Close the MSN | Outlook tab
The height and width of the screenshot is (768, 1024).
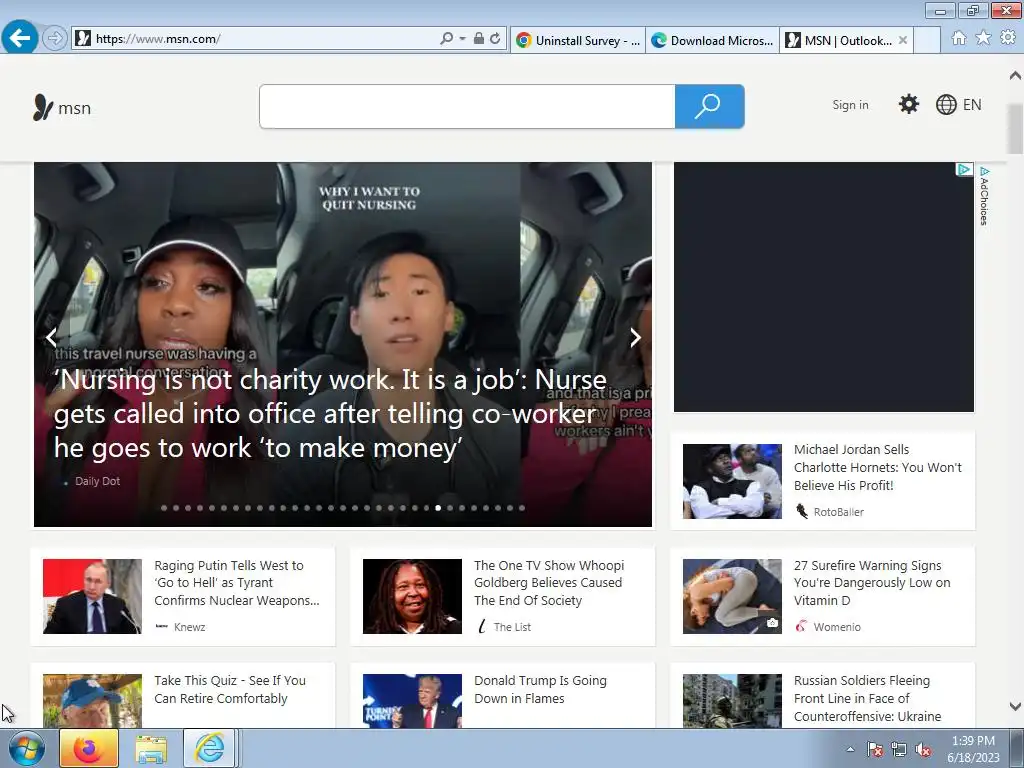pos(903,40)
